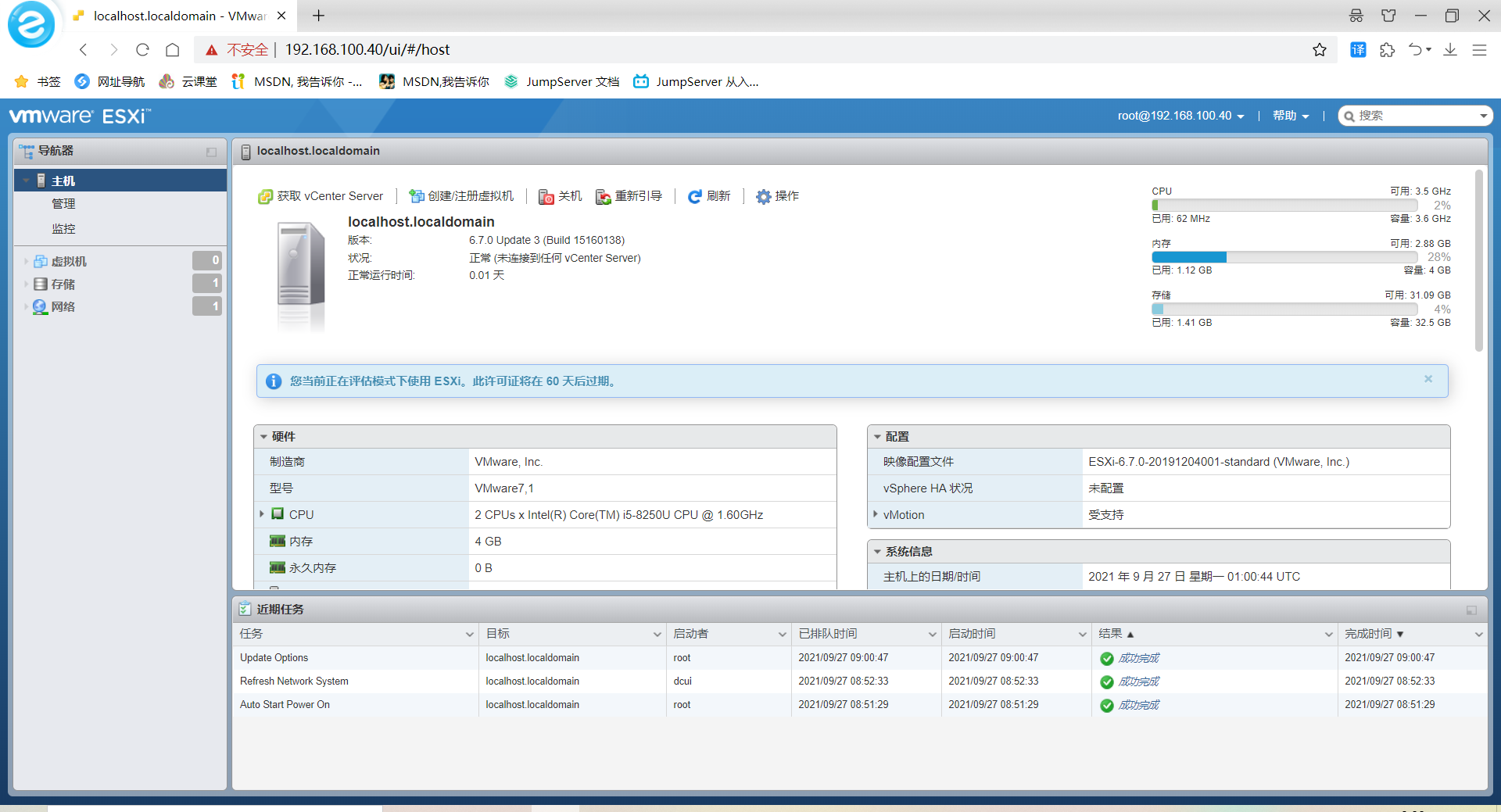Click the host panel vertical scrollbar
This screenshot has height=812, width=1501.
(x=1478, y=260)
